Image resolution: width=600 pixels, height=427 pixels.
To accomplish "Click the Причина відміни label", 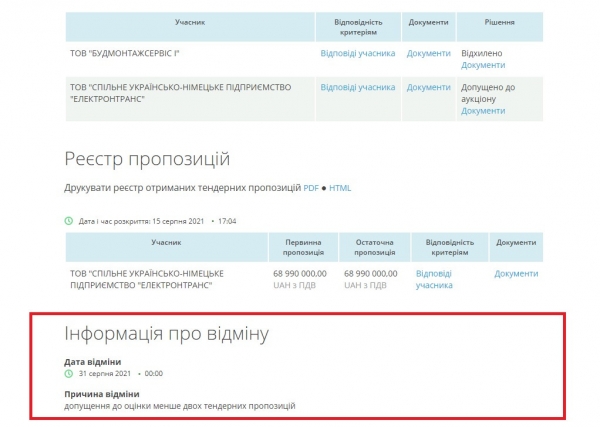I will pos(101,394).
